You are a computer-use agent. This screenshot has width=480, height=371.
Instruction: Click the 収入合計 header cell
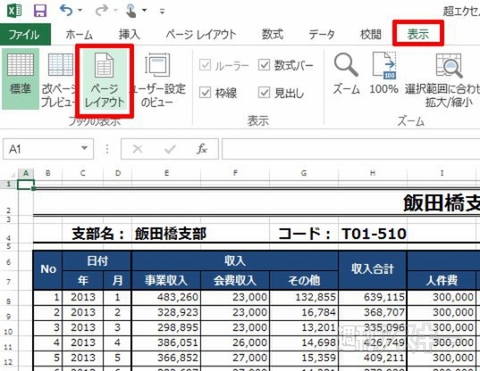(373, 269)
